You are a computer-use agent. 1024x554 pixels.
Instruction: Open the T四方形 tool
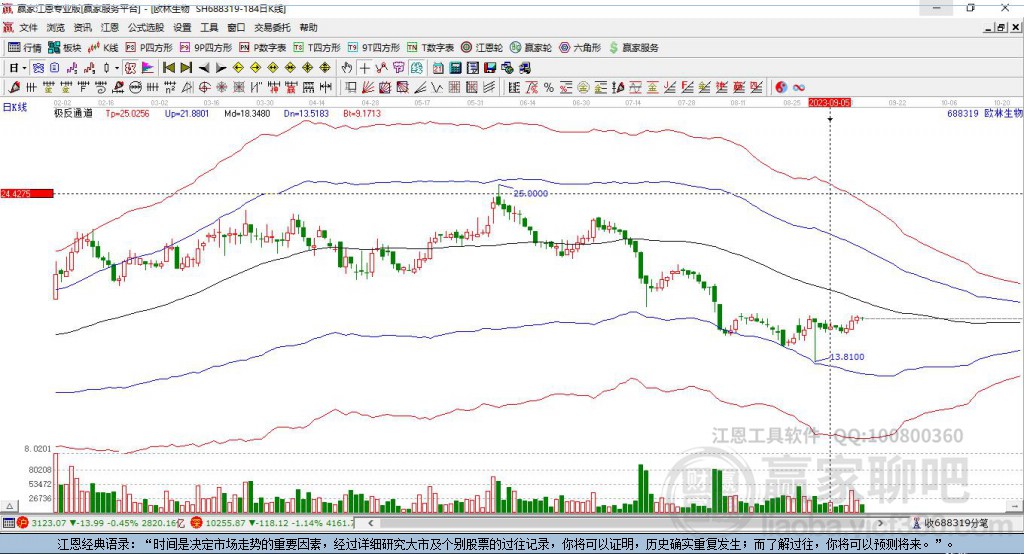point(317,48)
